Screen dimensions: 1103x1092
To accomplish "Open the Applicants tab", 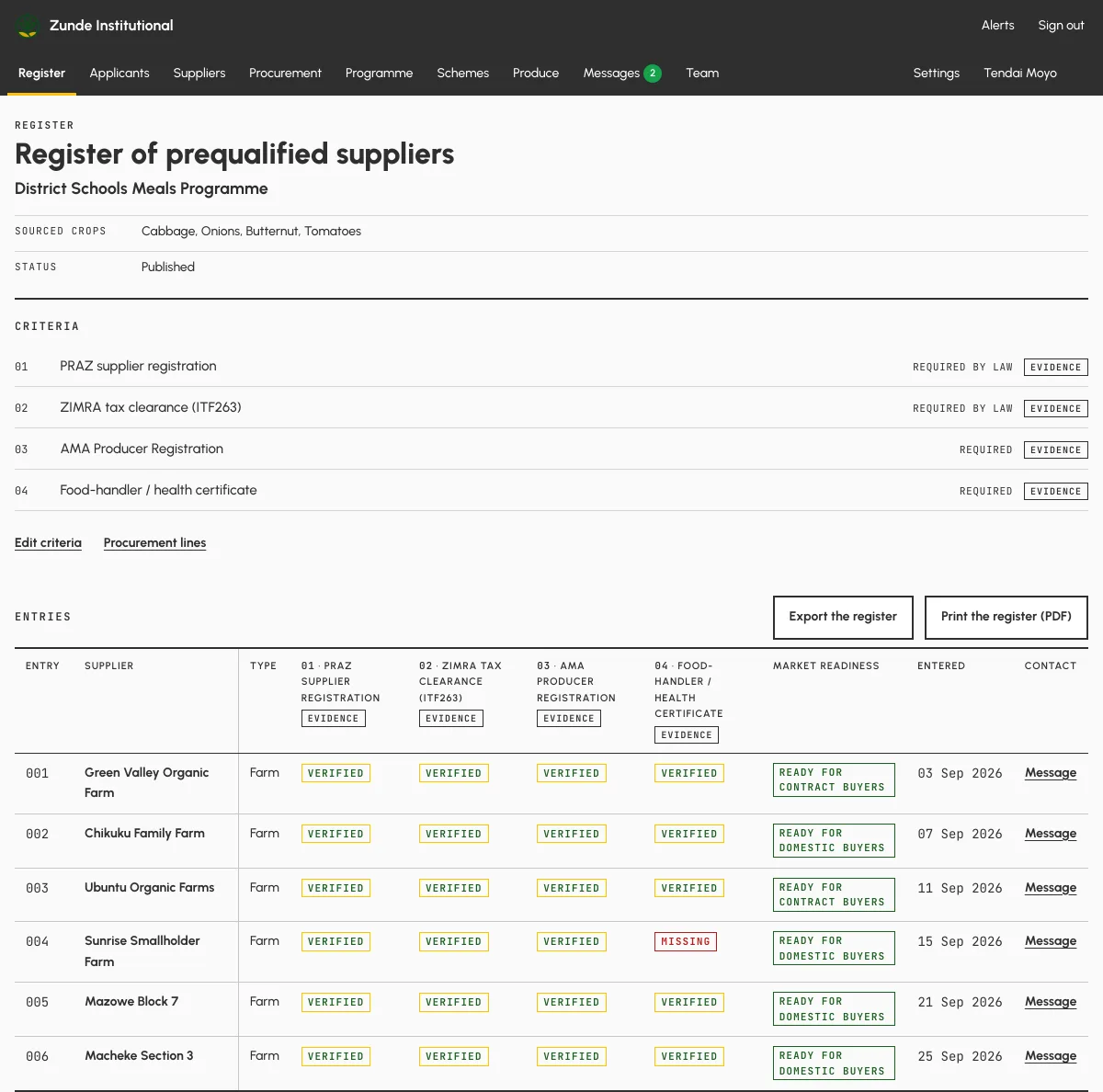I will point(119,74).
